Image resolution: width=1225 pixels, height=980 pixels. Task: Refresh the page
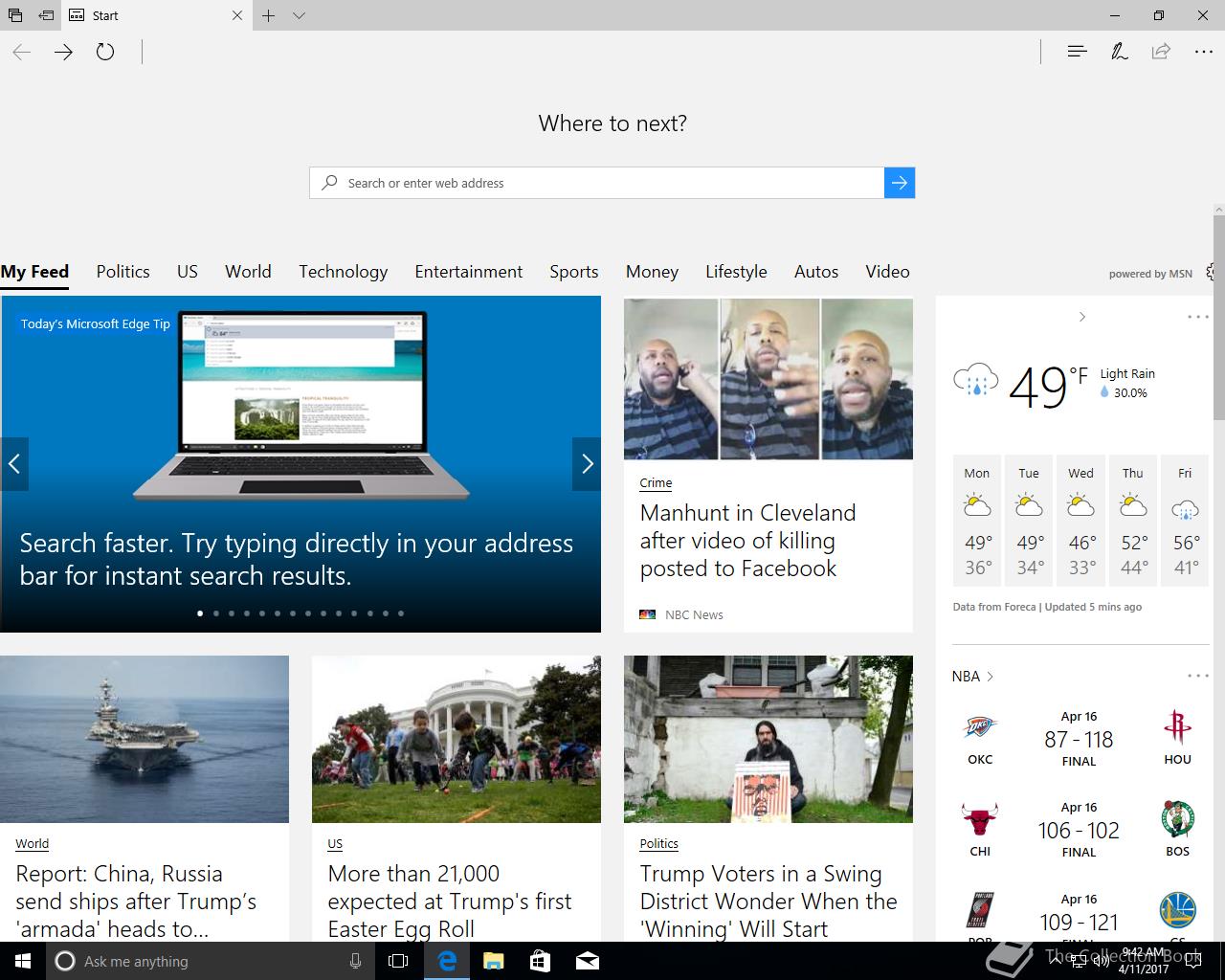click(x=105, y=53)
